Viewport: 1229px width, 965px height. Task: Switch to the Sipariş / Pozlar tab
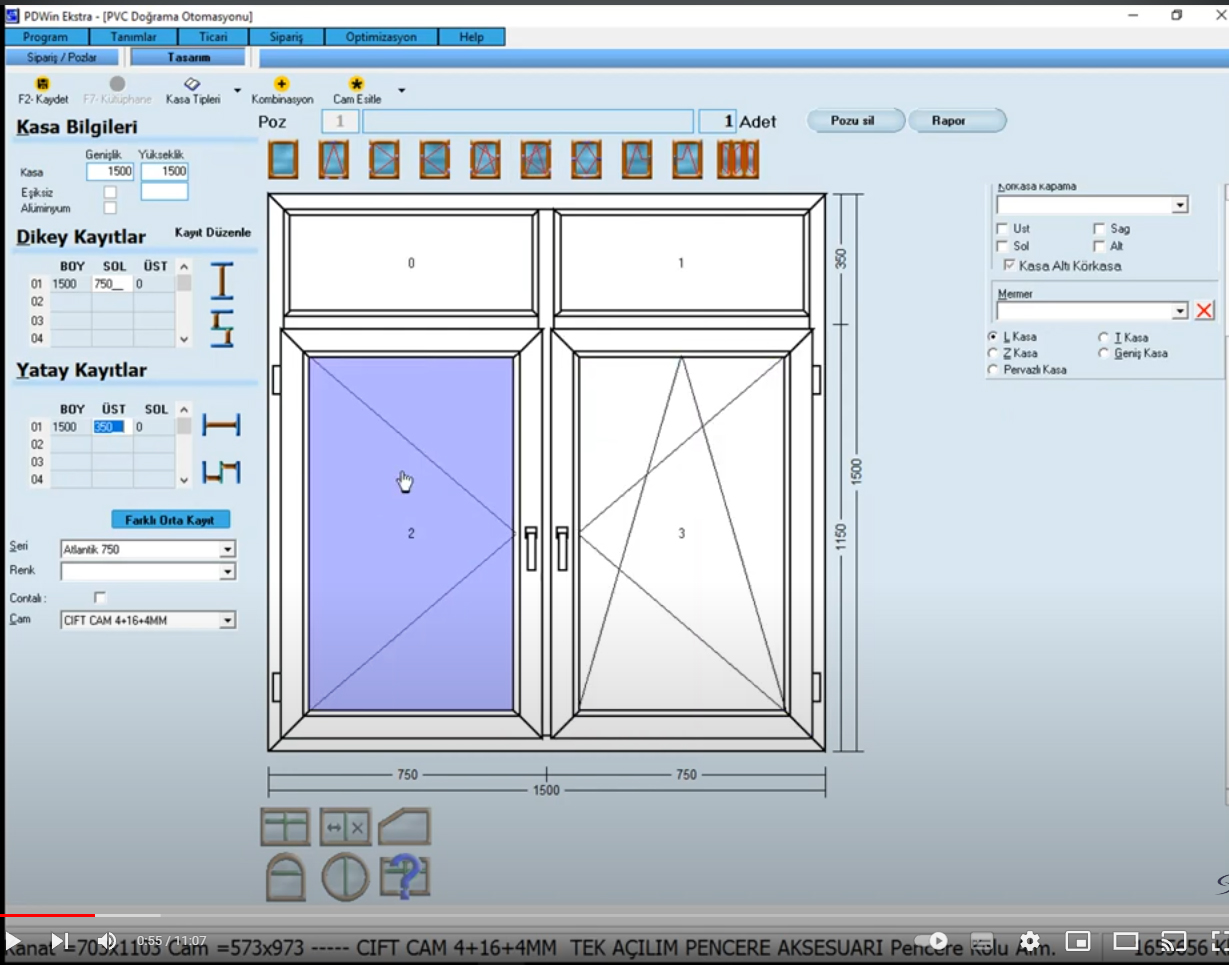point(62,57)
